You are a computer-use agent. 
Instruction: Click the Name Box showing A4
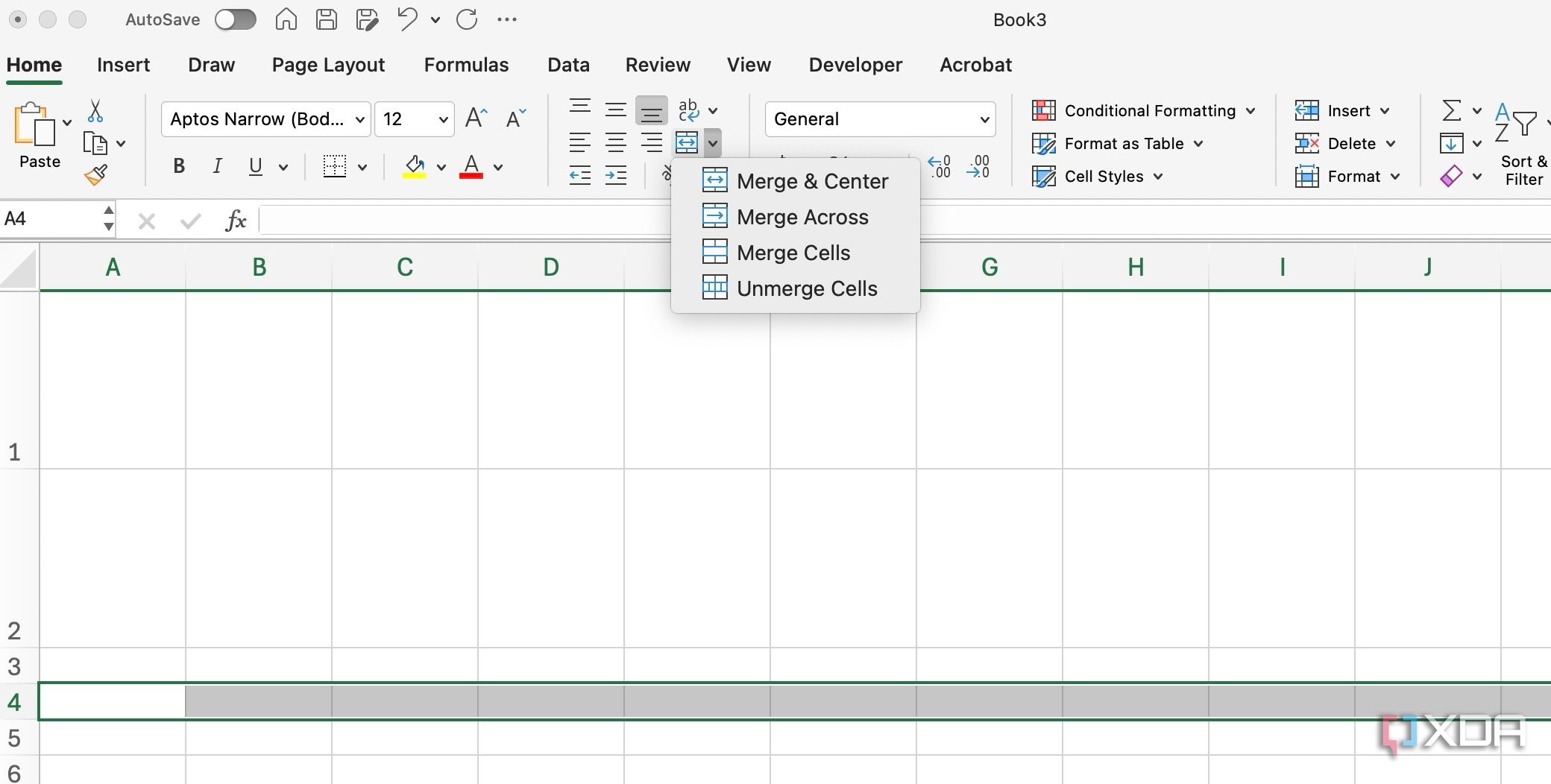[48, 218]
